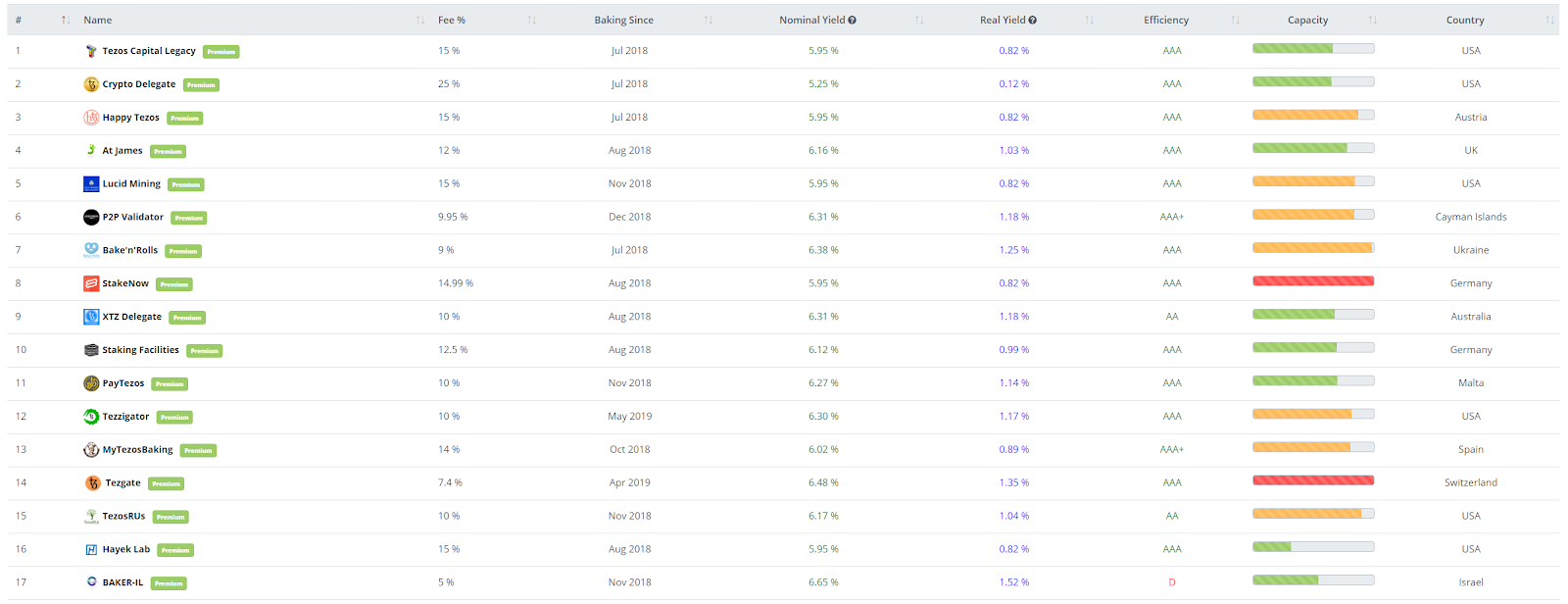Open the Staking Facilities name link
The width and height of the screenshot is (1568, 604).
(x=141, y=350)
